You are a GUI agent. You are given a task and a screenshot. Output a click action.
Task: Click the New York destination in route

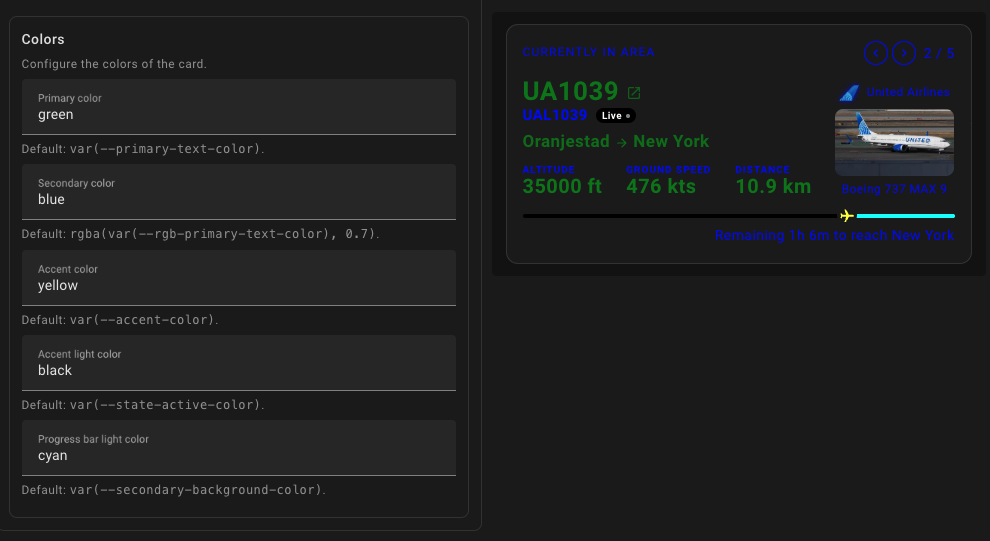point(671,141)
